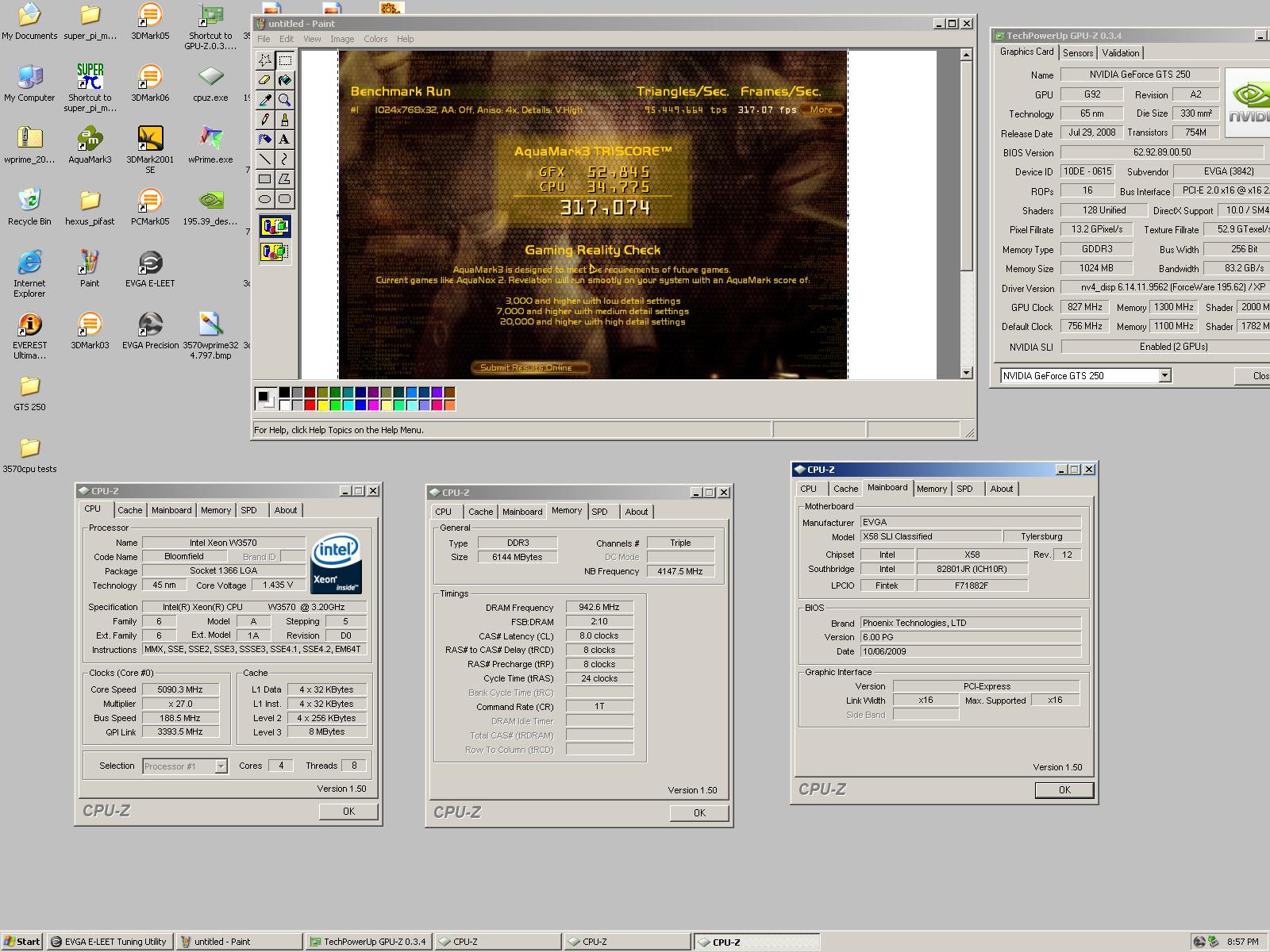Screen dimensions: 1270x952
Task: Click the EVEREST Ultimate desktop icon
Action: (x=29, y=335)
